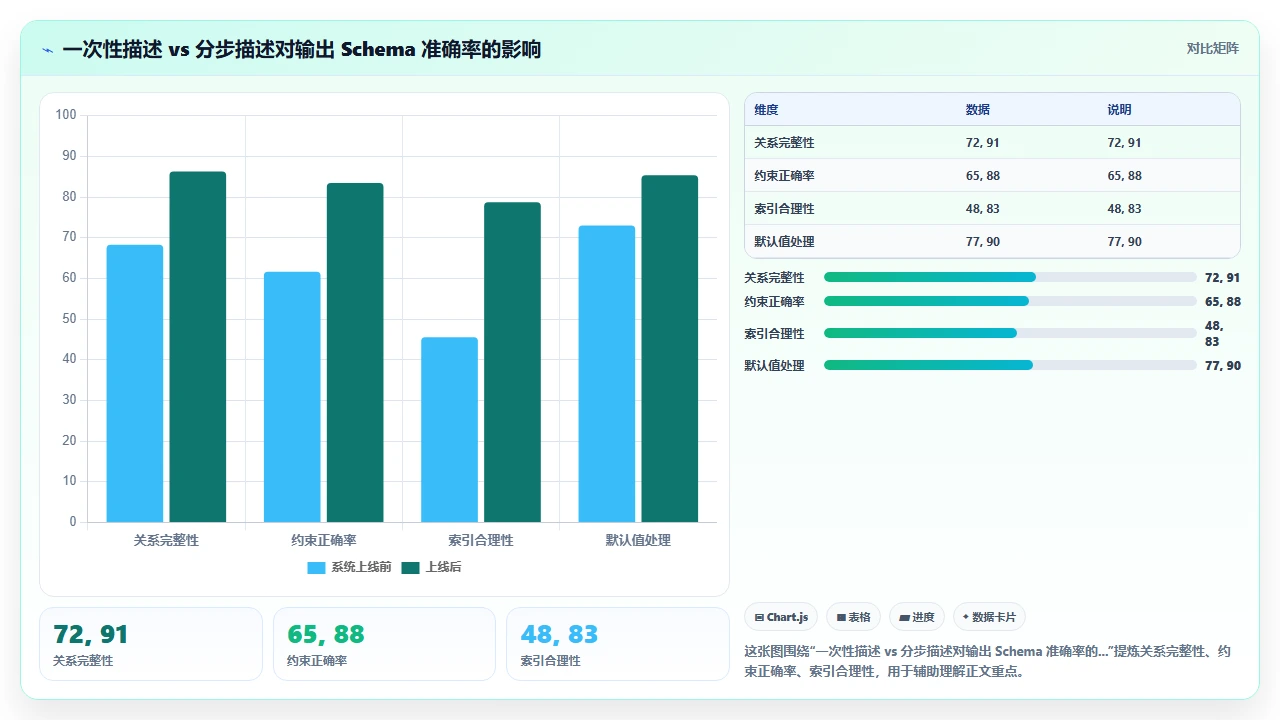Click the 关系完整性 progress bar
The image size is (1280, 720).
(1010, 277)
